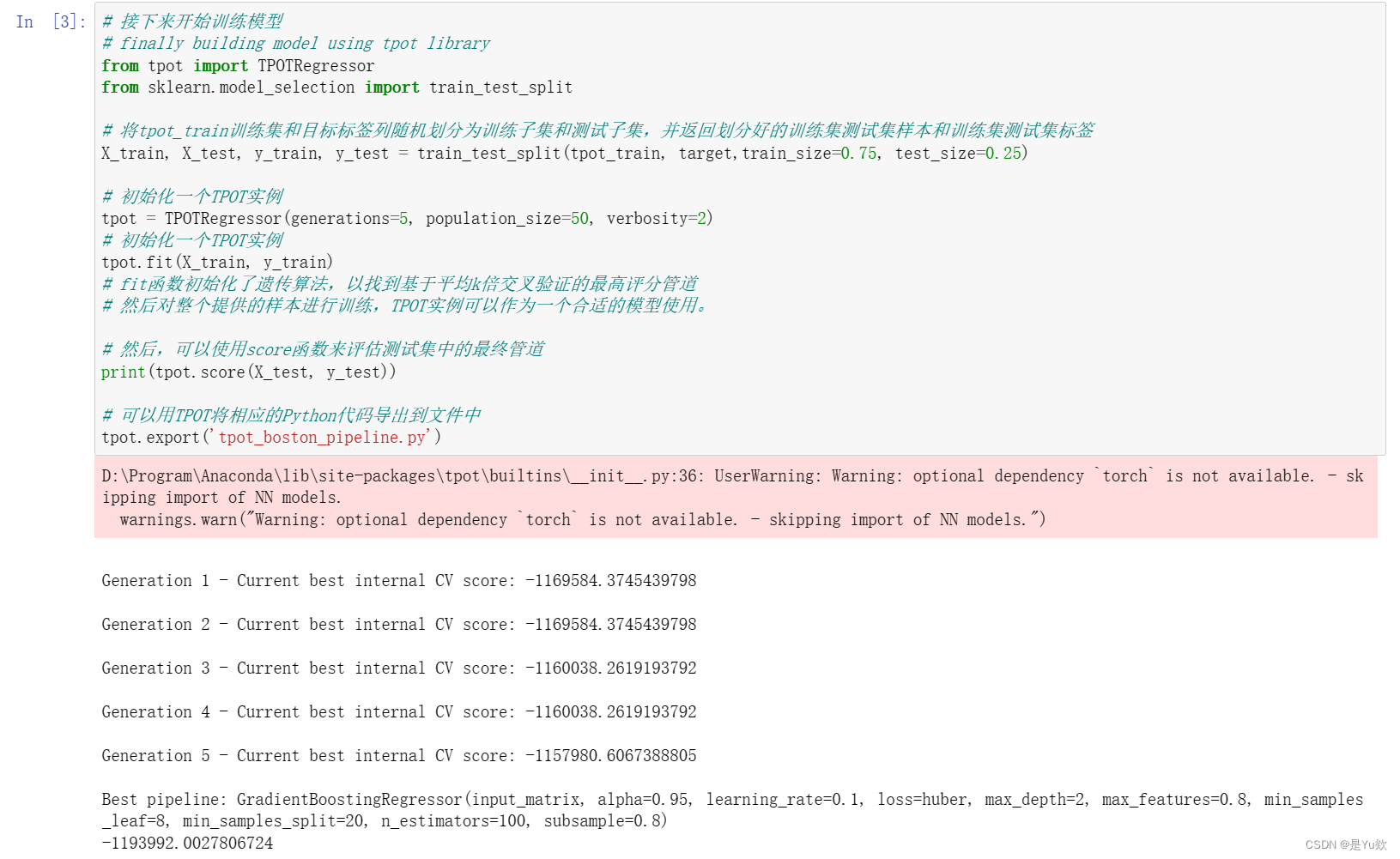
Task: Click the comment 'finally building model using tpot library'
Action: [296, 44]
